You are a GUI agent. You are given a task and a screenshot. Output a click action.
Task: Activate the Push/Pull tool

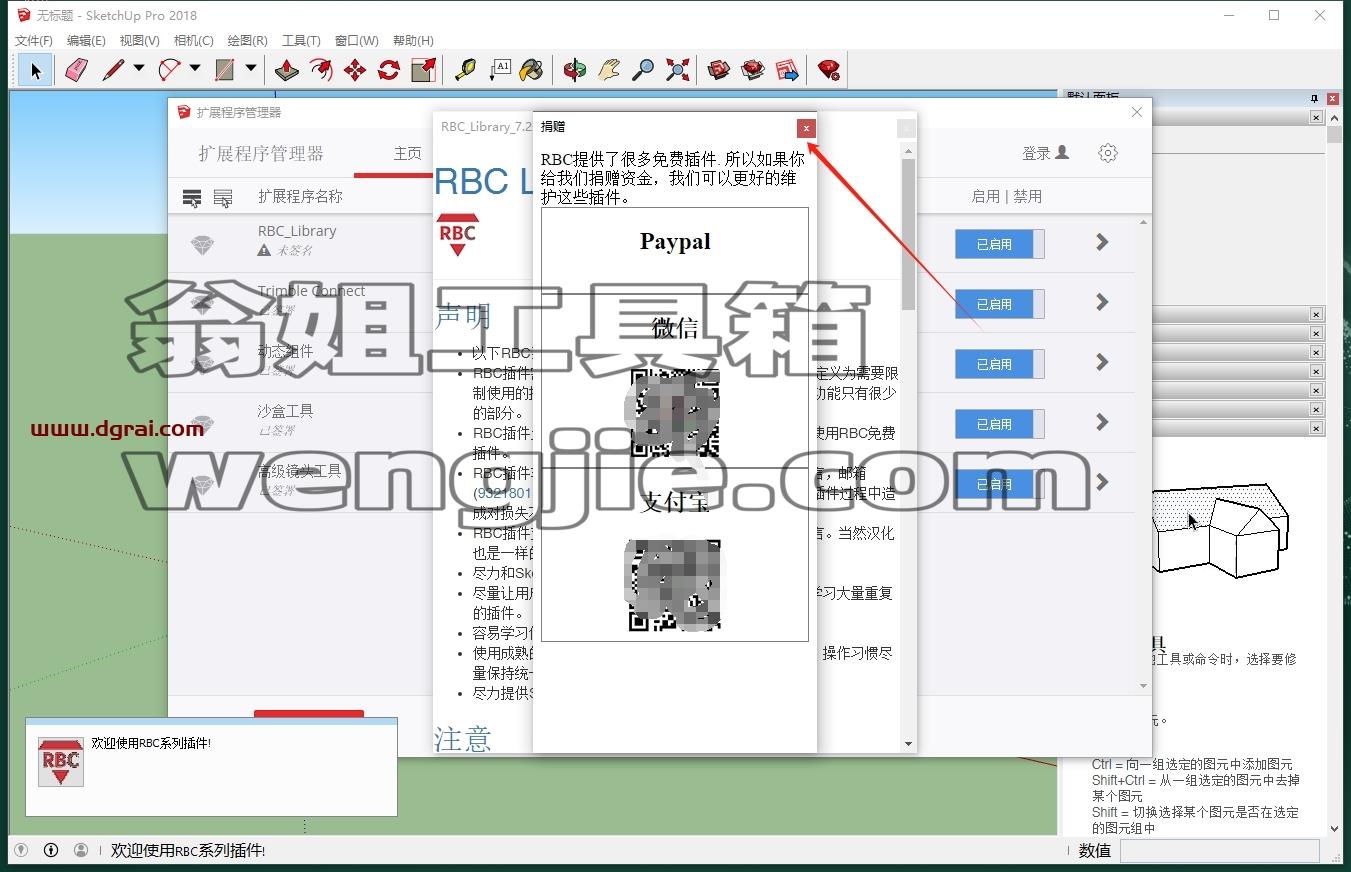coord(287,69)
